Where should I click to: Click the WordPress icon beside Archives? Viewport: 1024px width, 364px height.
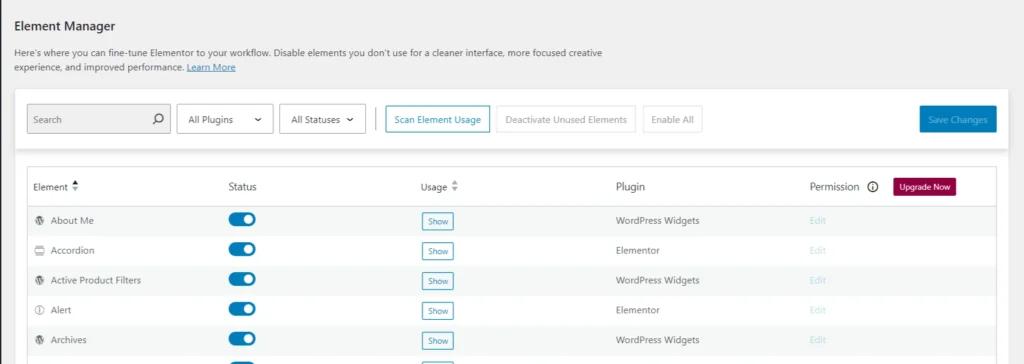[39, 340]
